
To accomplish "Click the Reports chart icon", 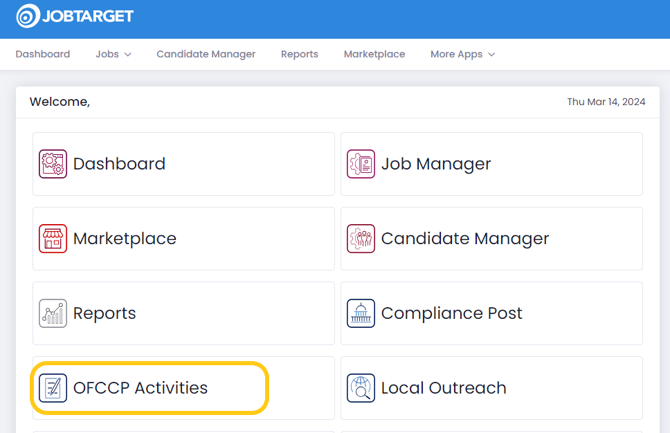I will tap(53, 313).
